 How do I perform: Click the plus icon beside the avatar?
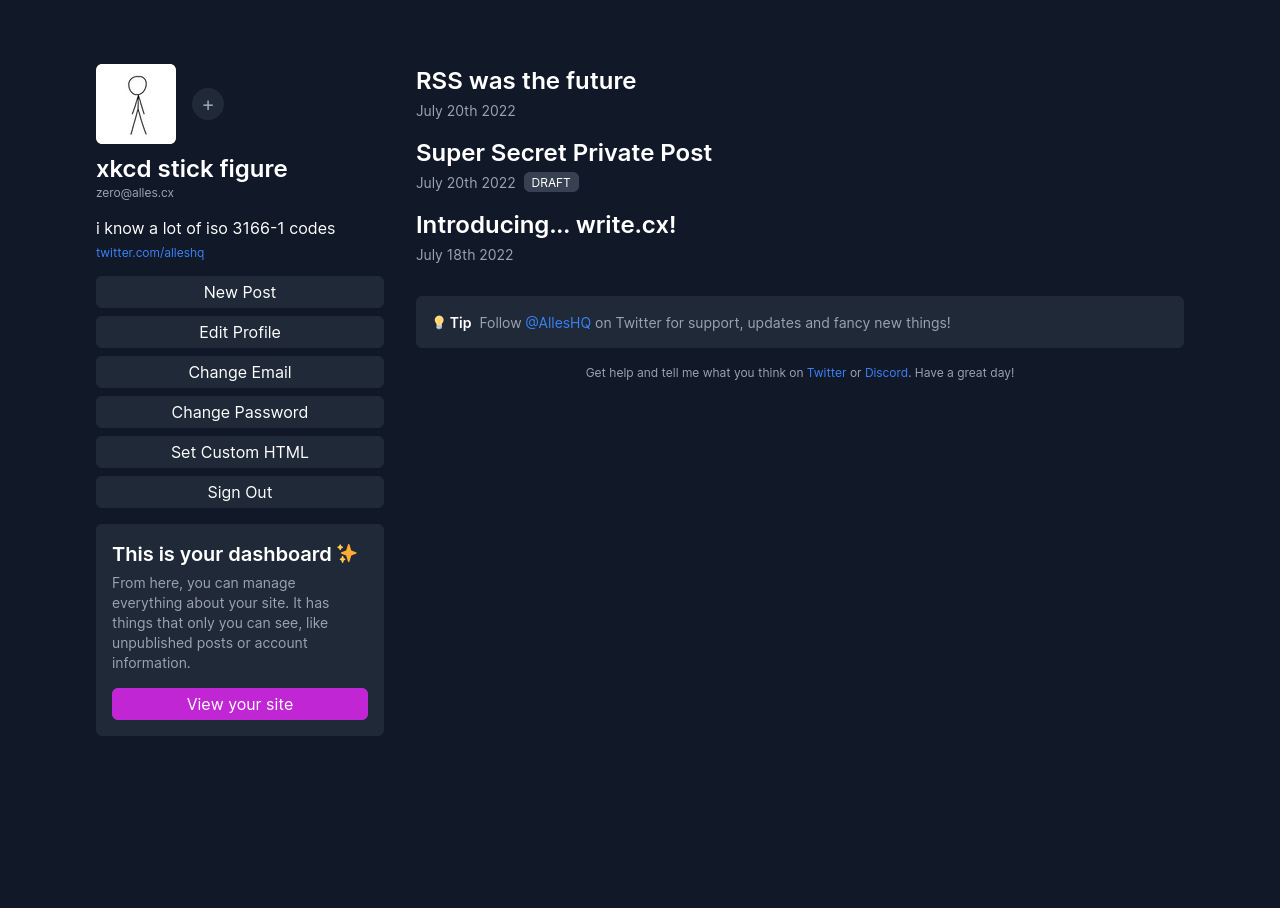point(208,104)
